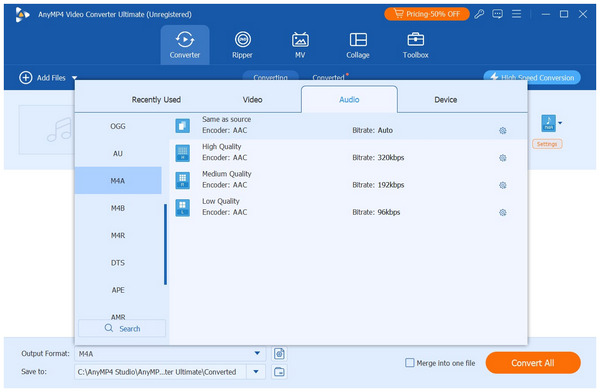Viewport: 600px width, 392px height.
Task: Open settings gear for High Quality
Action: [x=503, y=158]
